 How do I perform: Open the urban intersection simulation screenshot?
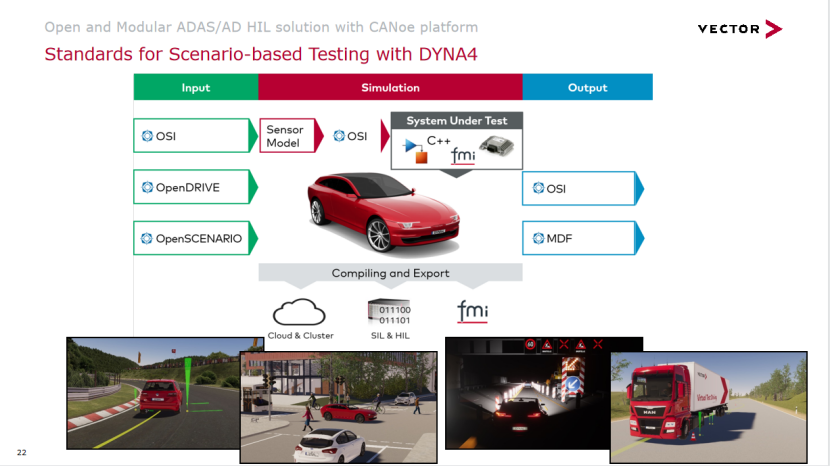coord(339,407)
